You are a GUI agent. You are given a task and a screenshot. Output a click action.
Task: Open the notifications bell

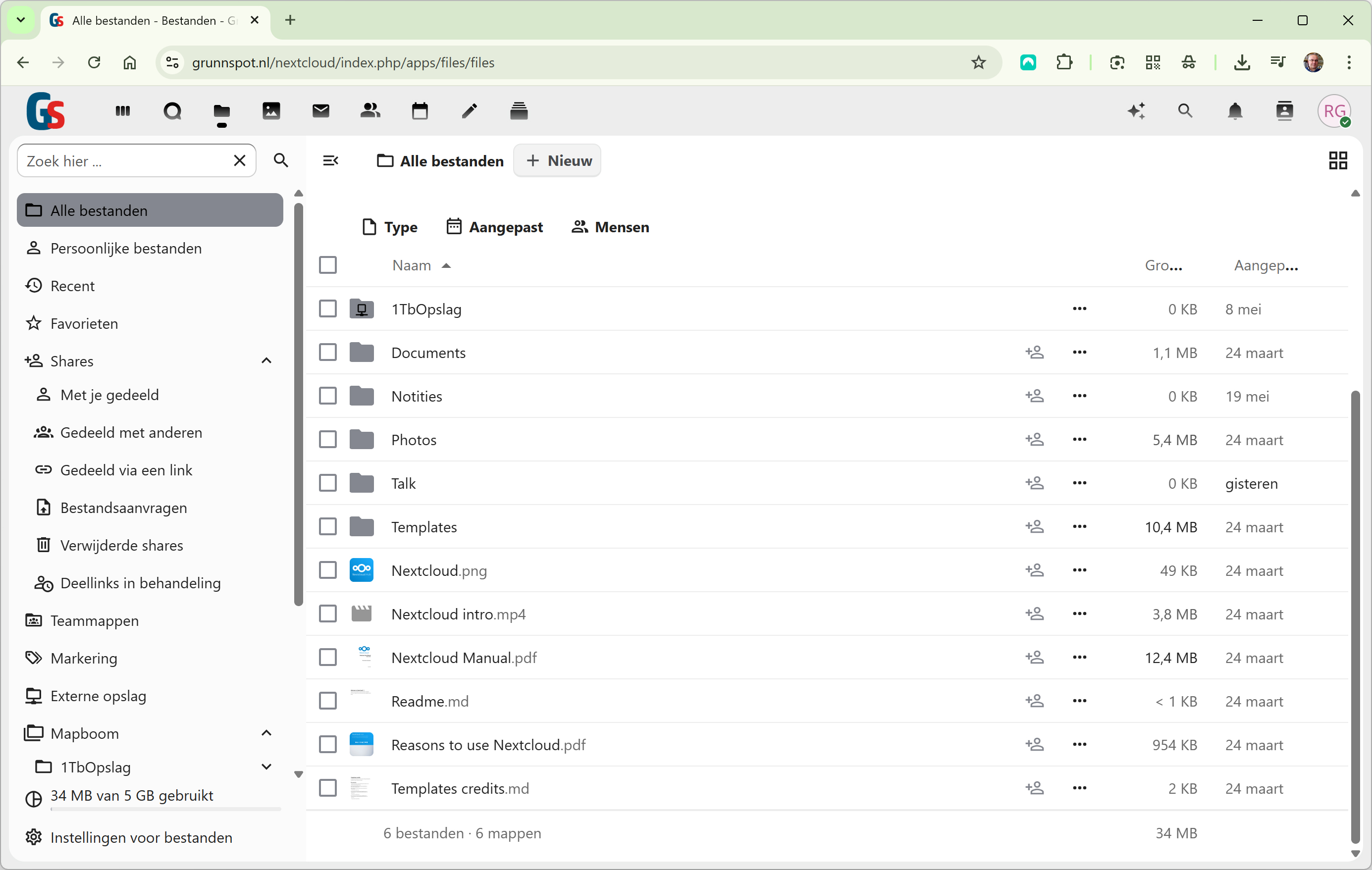1235,110
